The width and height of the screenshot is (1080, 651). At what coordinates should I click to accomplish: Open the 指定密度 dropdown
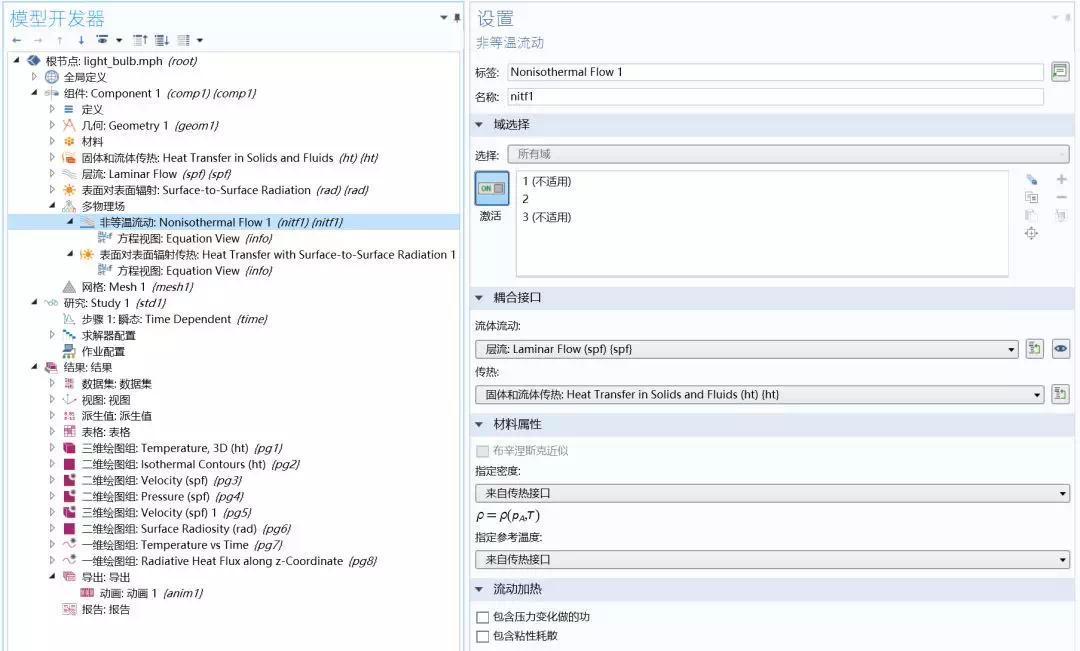[771, 493]
